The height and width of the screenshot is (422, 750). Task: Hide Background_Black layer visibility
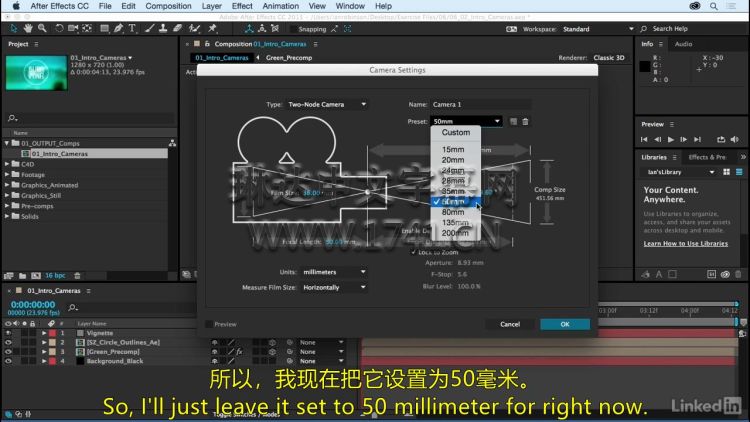pos(8,361)
